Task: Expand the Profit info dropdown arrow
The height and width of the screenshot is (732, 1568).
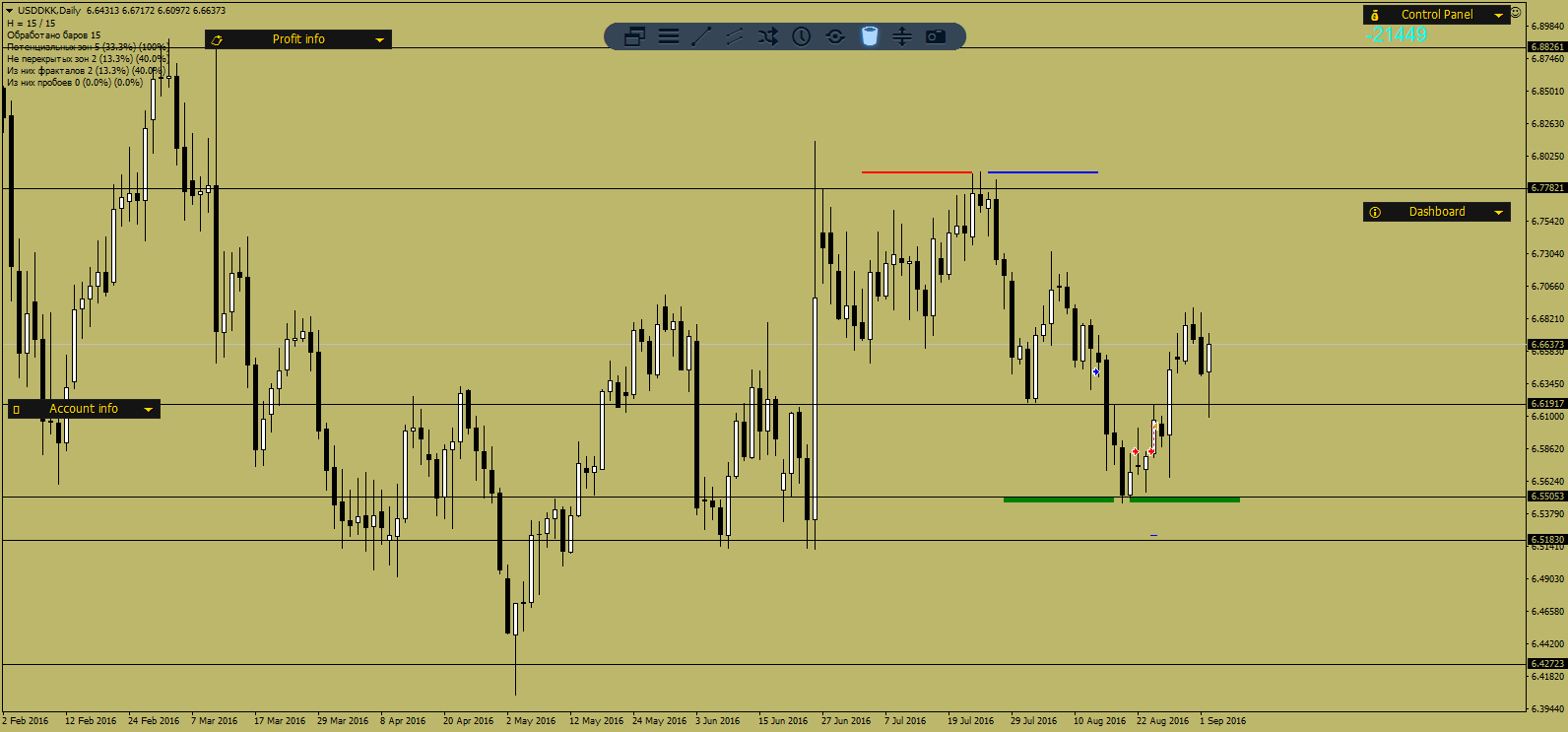Action: tap(379, 39)
